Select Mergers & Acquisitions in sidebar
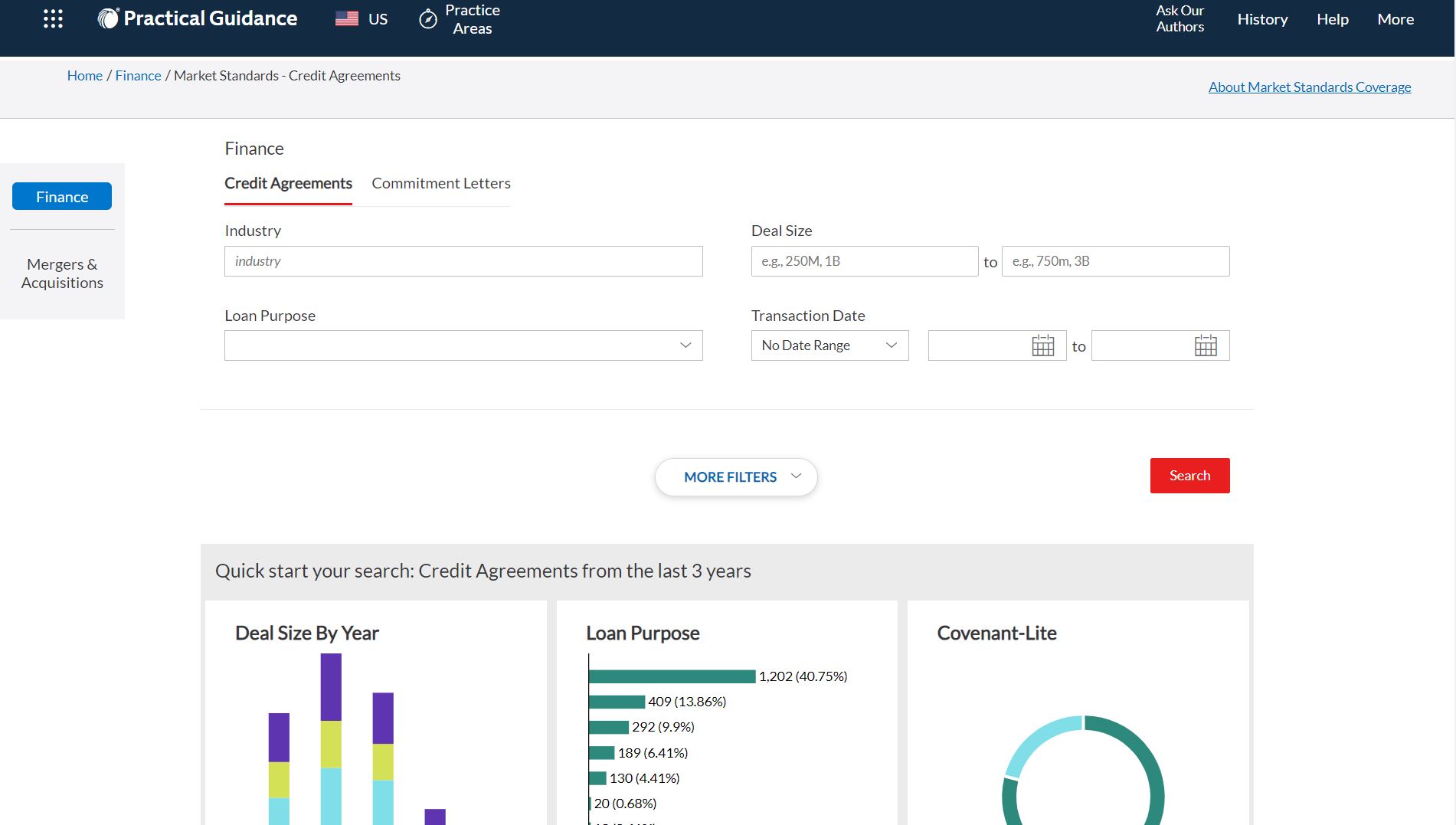Image resolution: width=1456 pixels, height=825 pixels. tap(62, 273)
